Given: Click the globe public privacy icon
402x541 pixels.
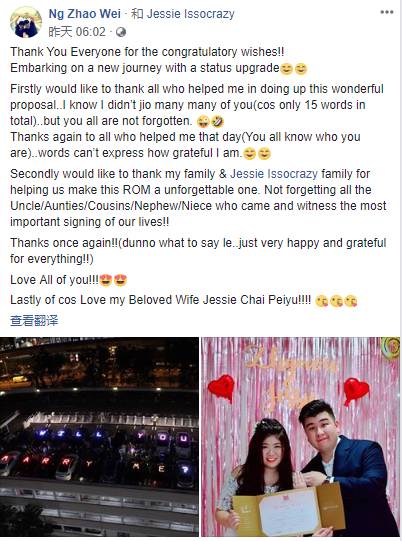Looking at the screenshot, I should [121, 32].
